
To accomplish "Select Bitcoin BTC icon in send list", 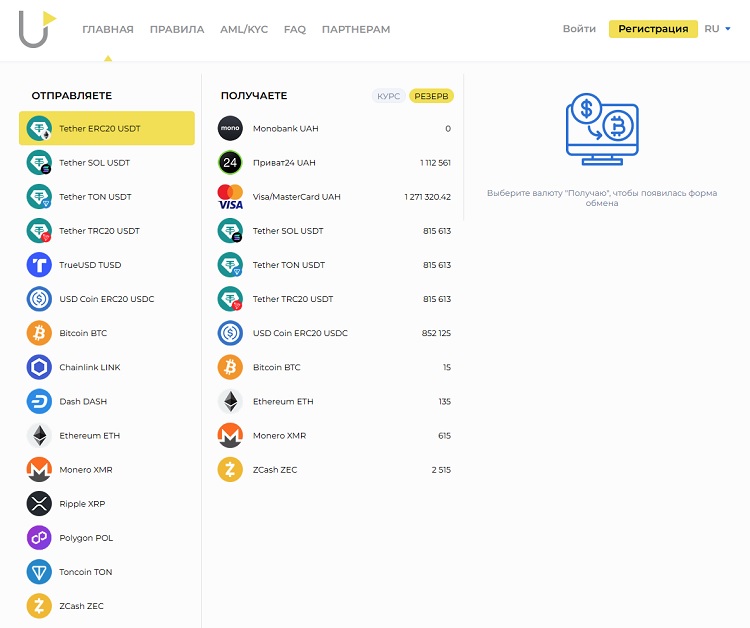I will [39, 333].
